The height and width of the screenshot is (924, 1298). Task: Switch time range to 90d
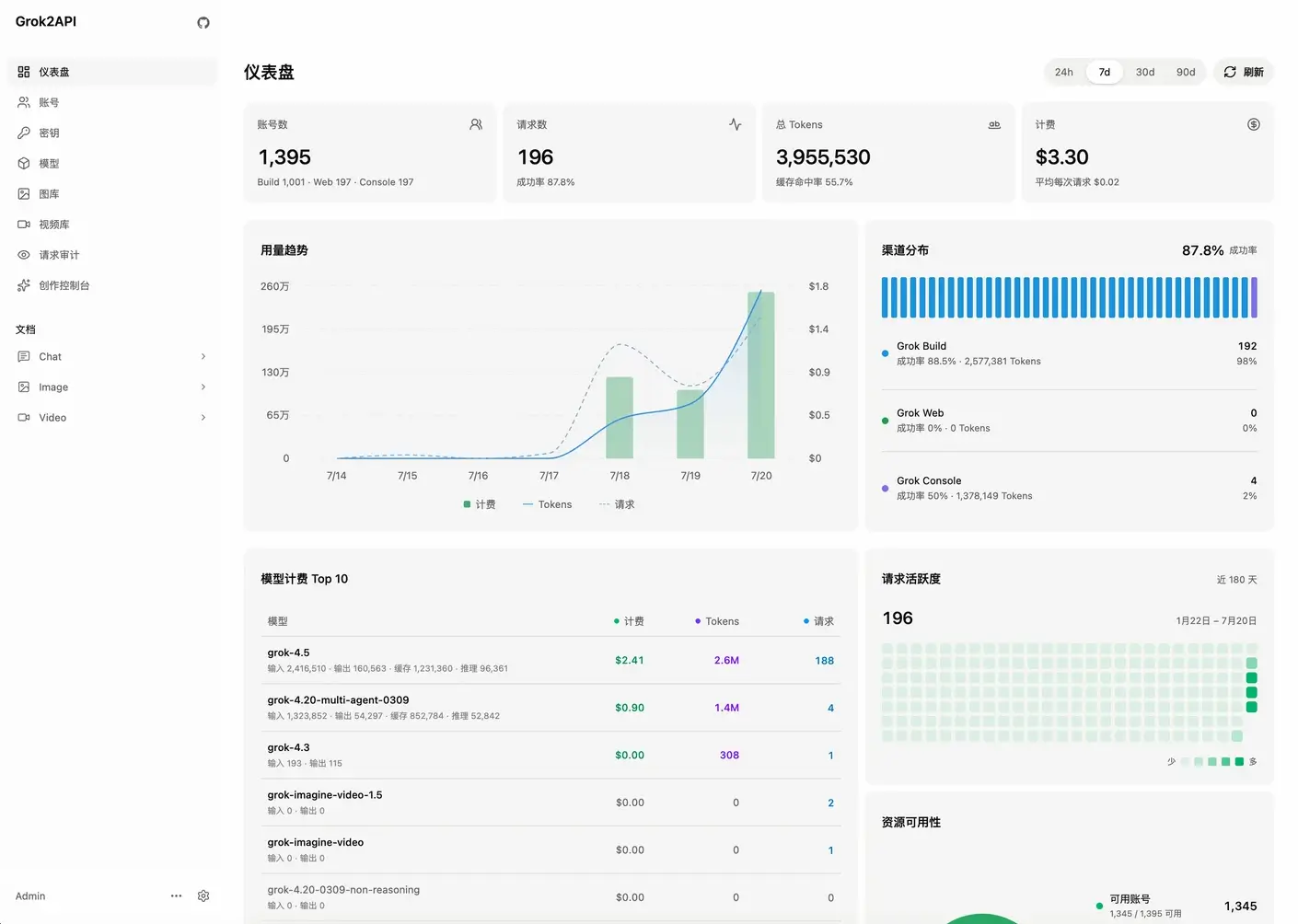point(1186,72)
